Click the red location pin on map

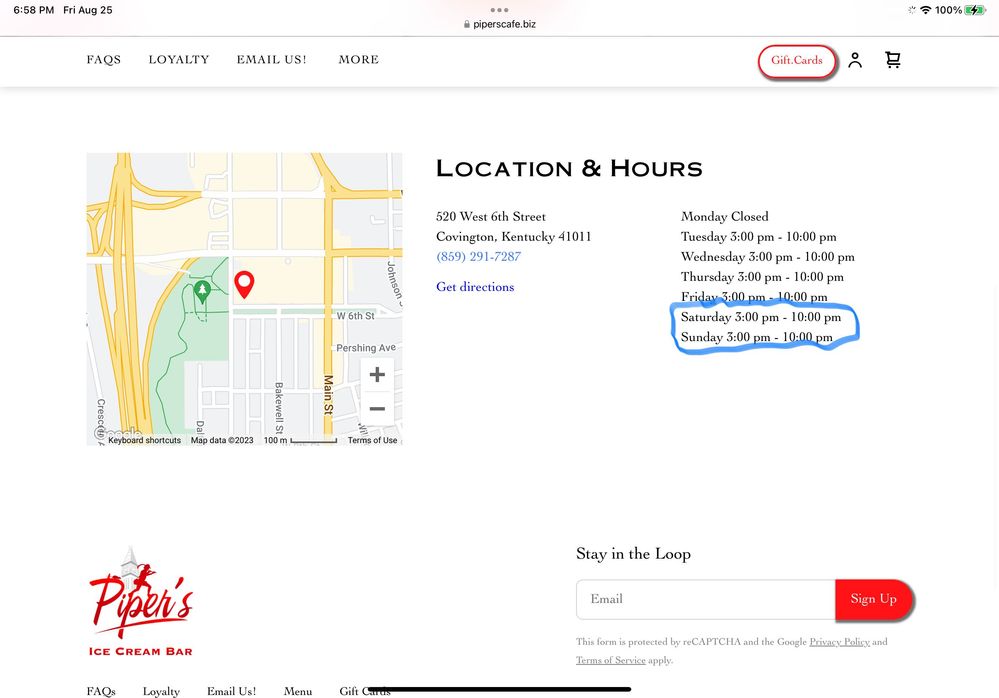point(244,284)
